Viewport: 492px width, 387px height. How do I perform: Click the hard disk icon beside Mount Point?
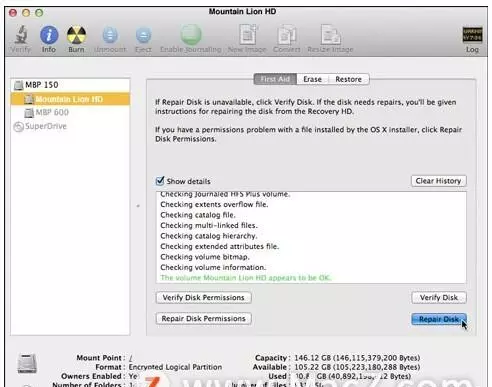coord(27,364)
